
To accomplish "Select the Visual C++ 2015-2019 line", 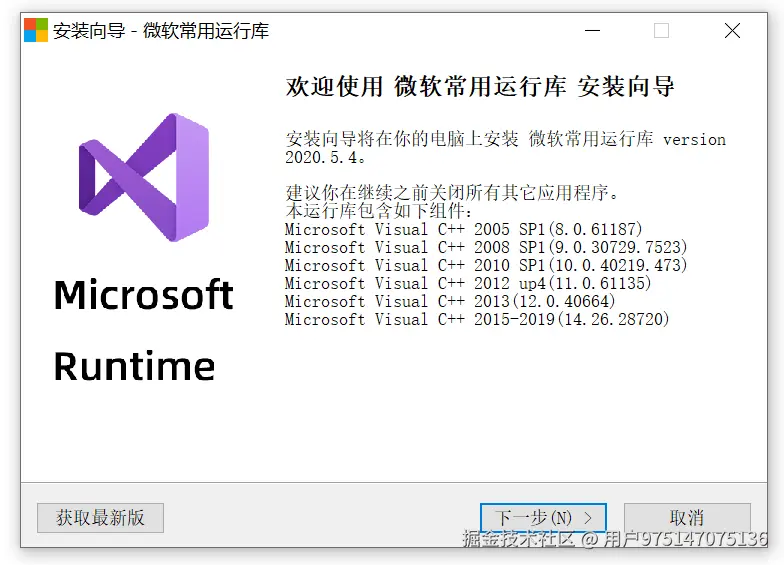I will 477,319.
